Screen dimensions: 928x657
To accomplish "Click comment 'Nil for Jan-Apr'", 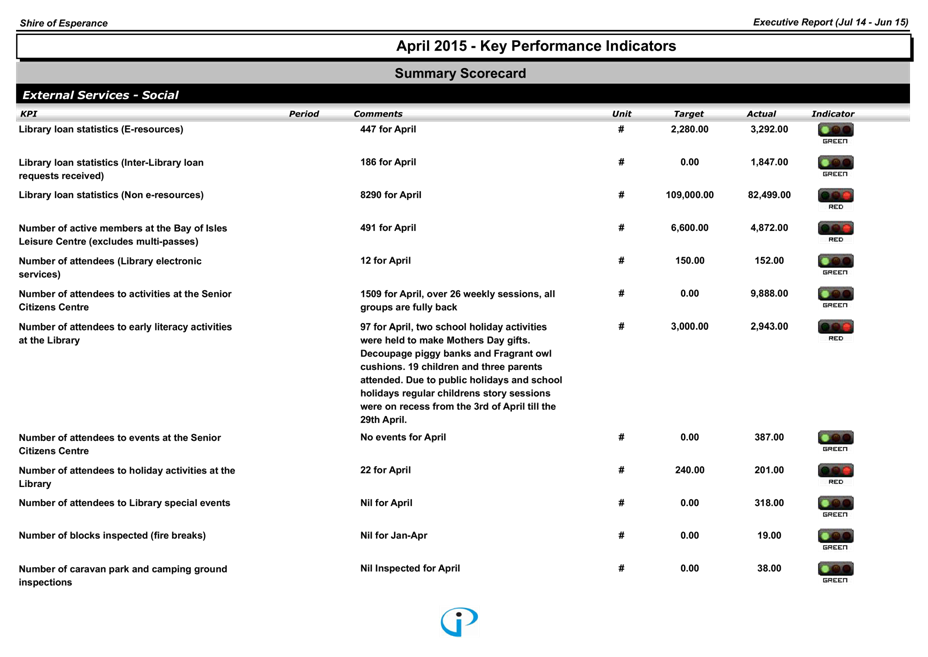I will point(394,535).
